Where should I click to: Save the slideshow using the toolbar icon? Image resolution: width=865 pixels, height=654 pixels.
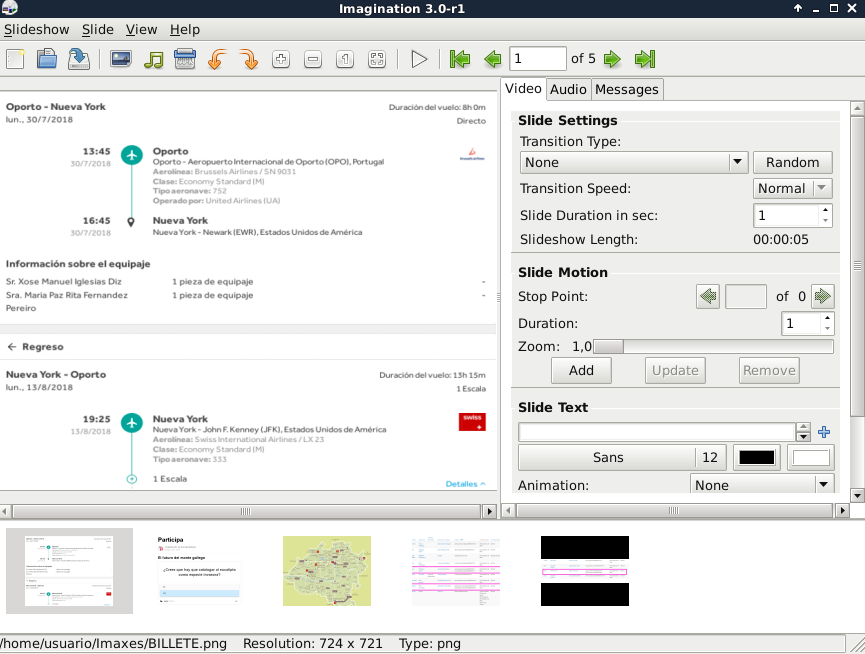click(x=79, y=59)
